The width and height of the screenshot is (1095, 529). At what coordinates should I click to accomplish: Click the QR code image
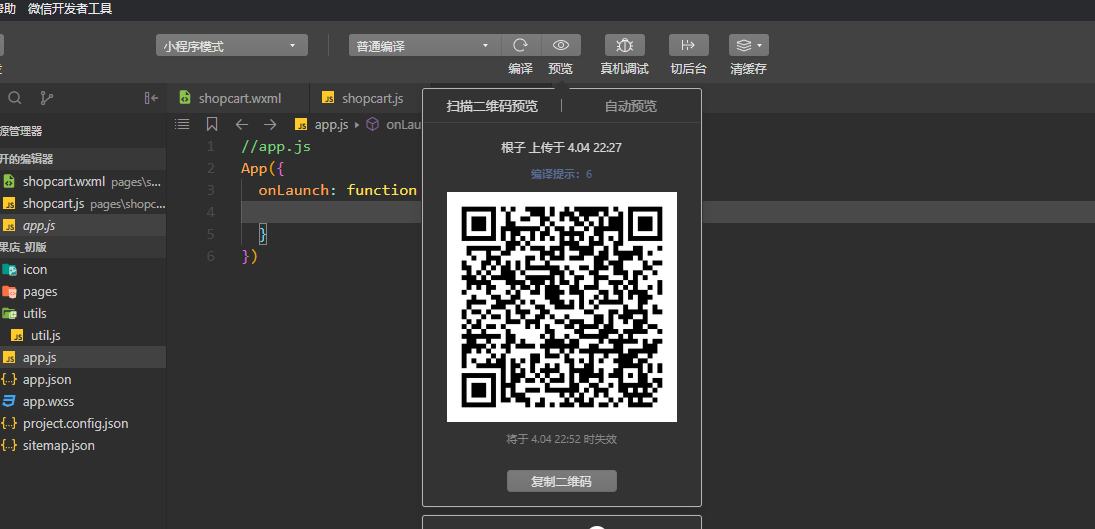pyautogui.click(x=561, y=306)
